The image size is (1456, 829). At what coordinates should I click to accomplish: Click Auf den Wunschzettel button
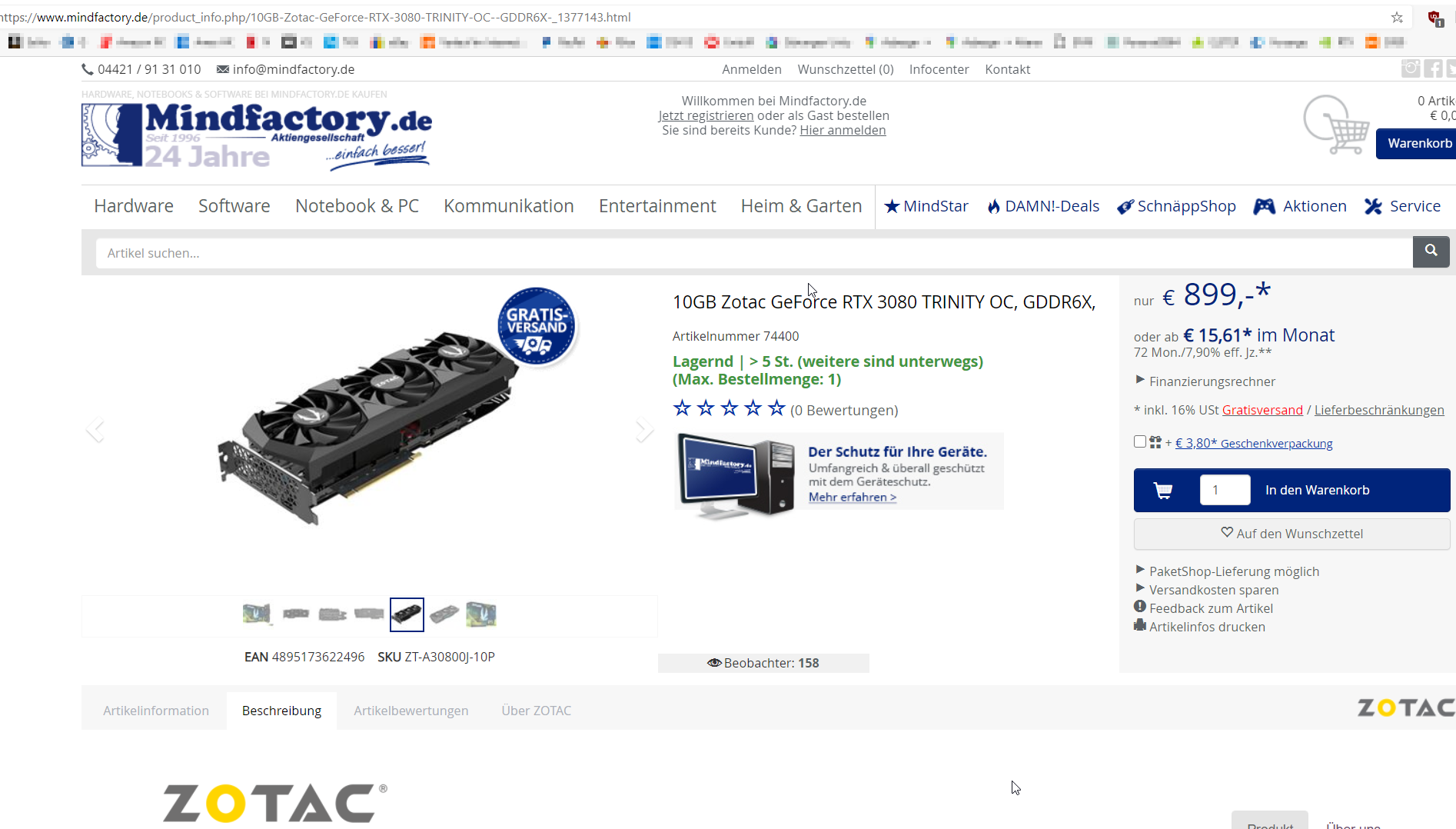click(x=1291, y=534)
